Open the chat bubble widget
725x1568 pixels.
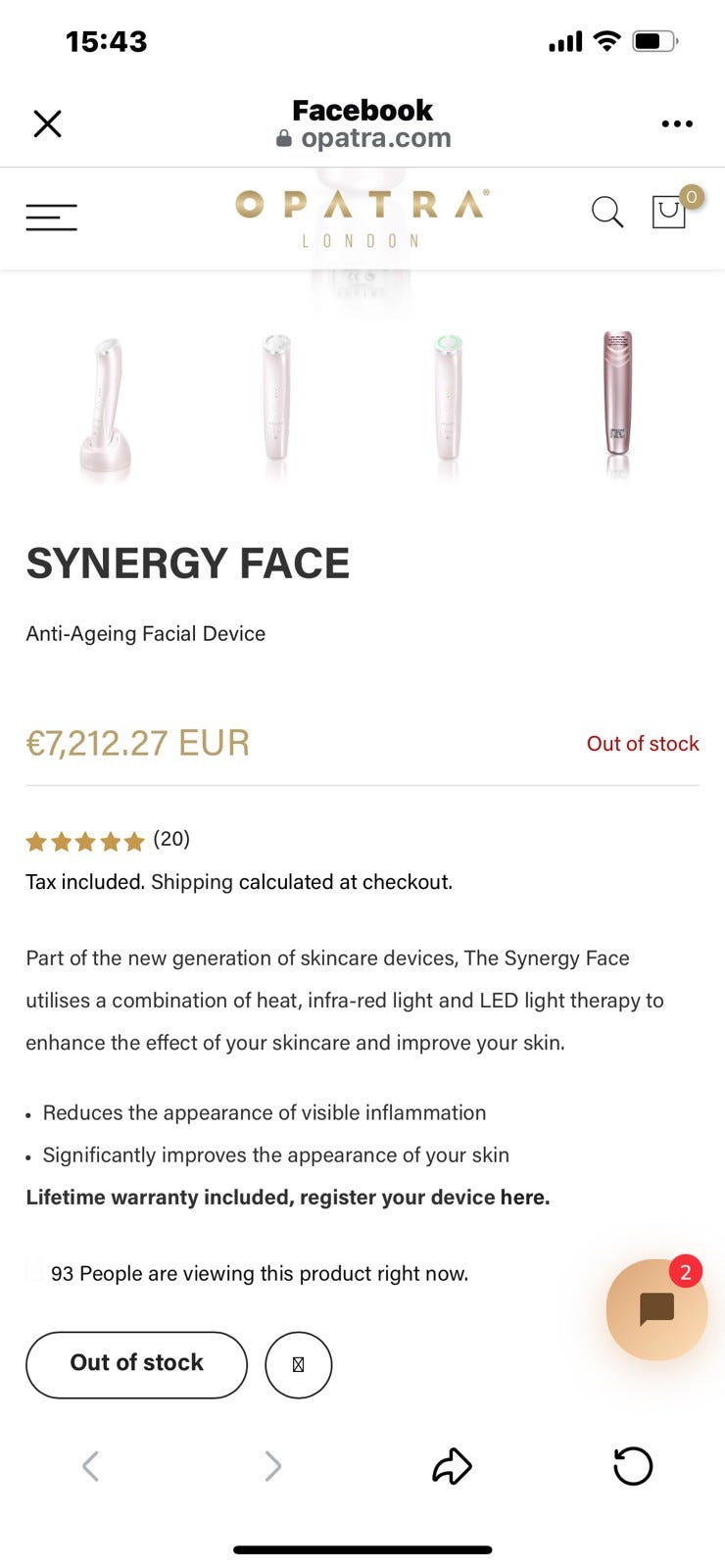[x=656, y=1309]
